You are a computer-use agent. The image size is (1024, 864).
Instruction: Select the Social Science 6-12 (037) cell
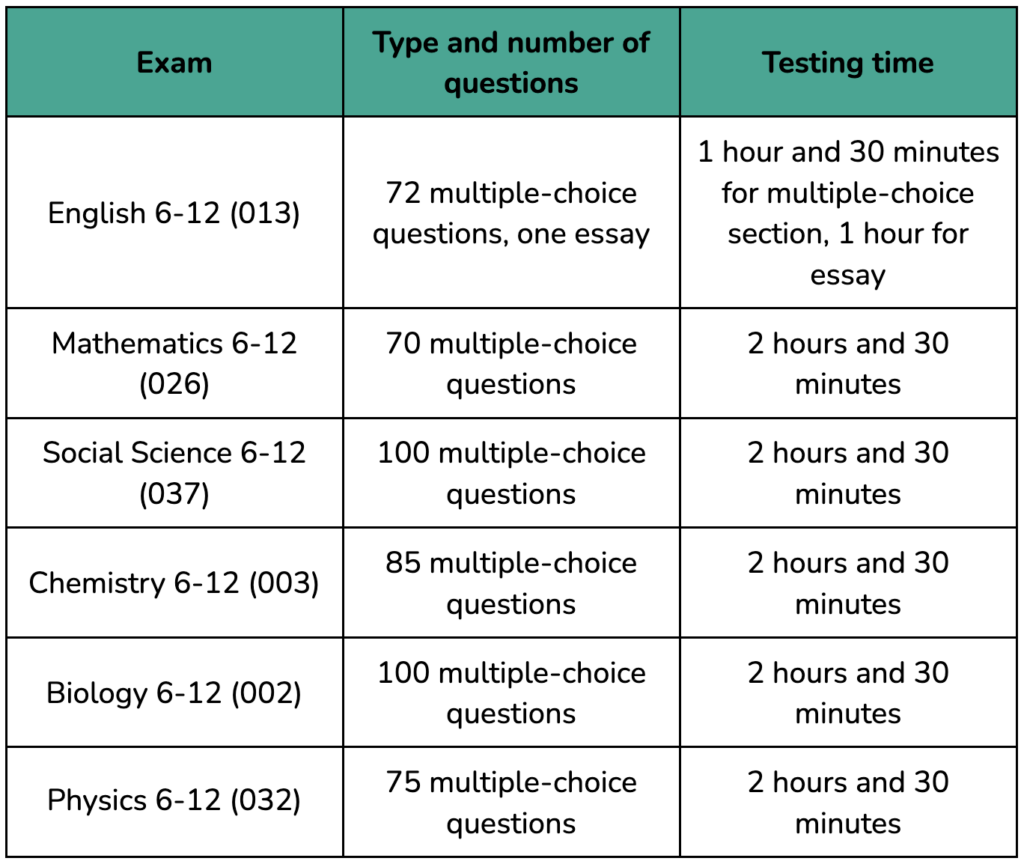tap(174, 473)
